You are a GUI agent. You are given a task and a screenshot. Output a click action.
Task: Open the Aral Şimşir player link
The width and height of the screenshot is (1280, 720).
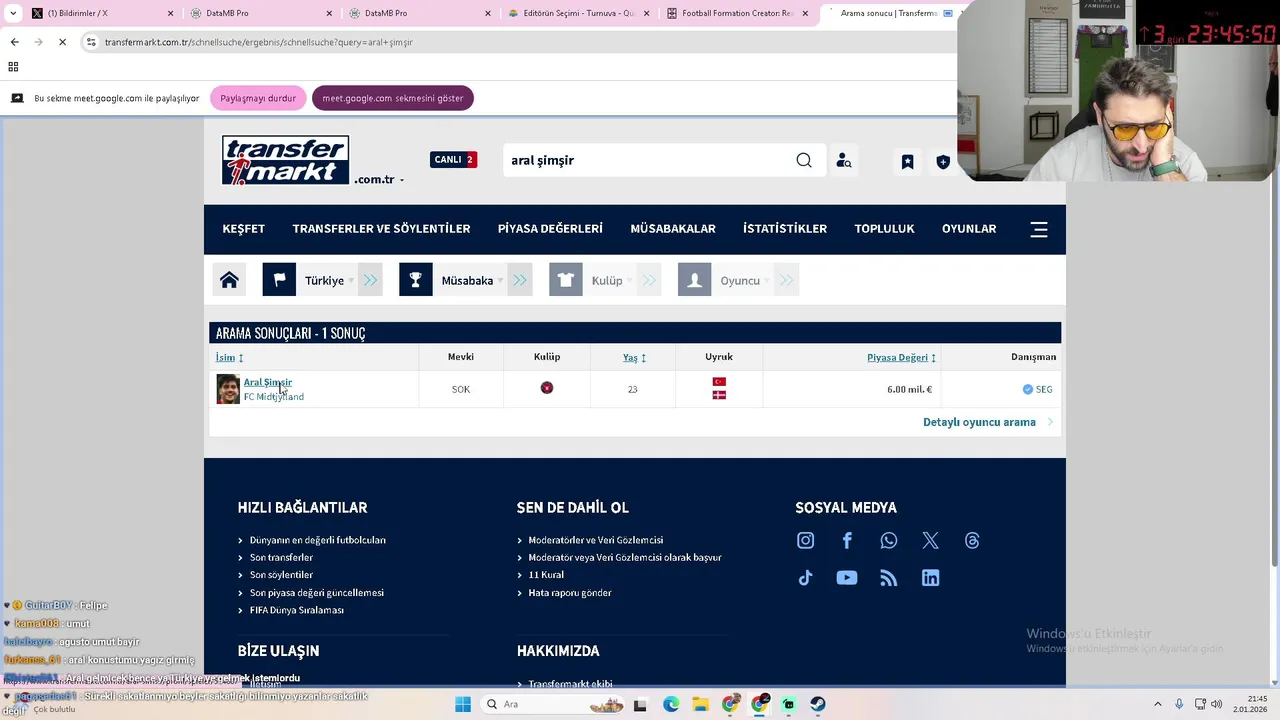click(268, 382)
